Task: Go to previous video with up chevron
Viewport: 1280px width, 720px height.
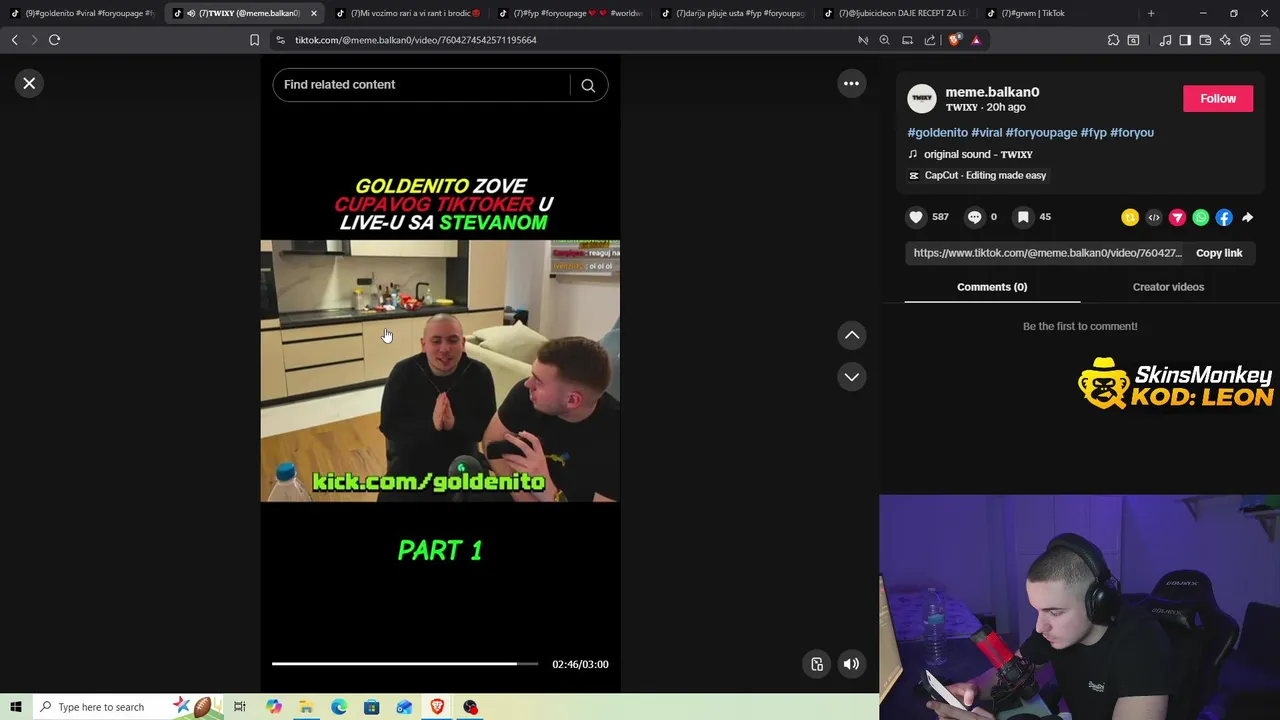Action: coord(851,335)
